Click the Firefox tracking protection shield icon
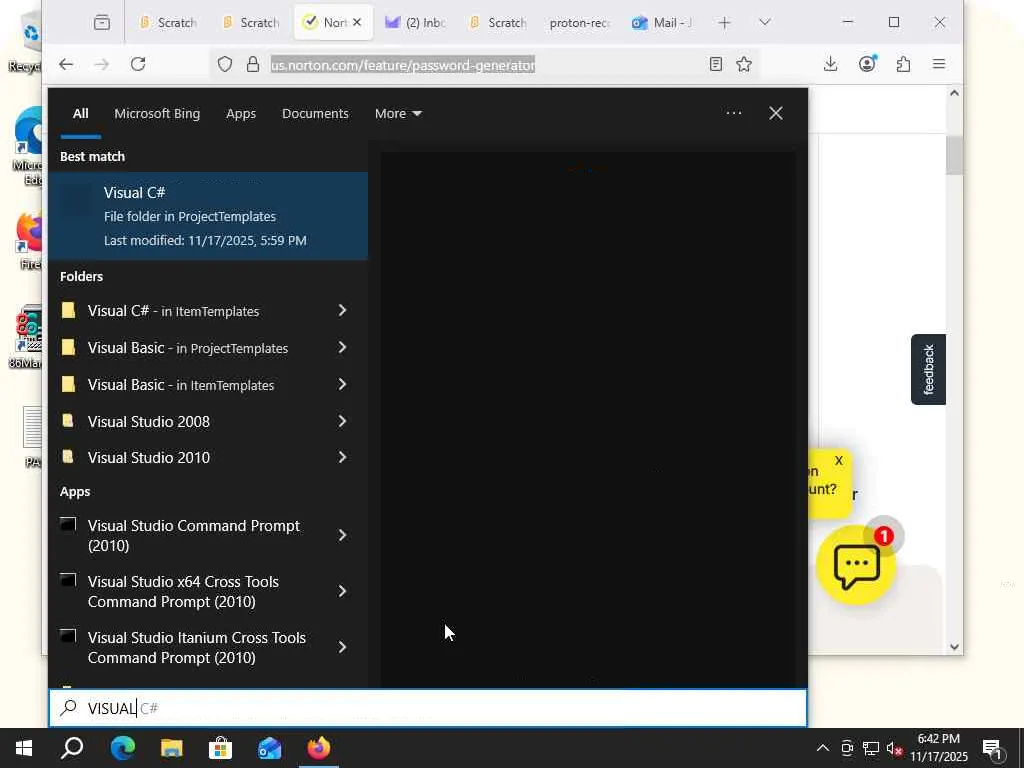 tap(225, 64)
